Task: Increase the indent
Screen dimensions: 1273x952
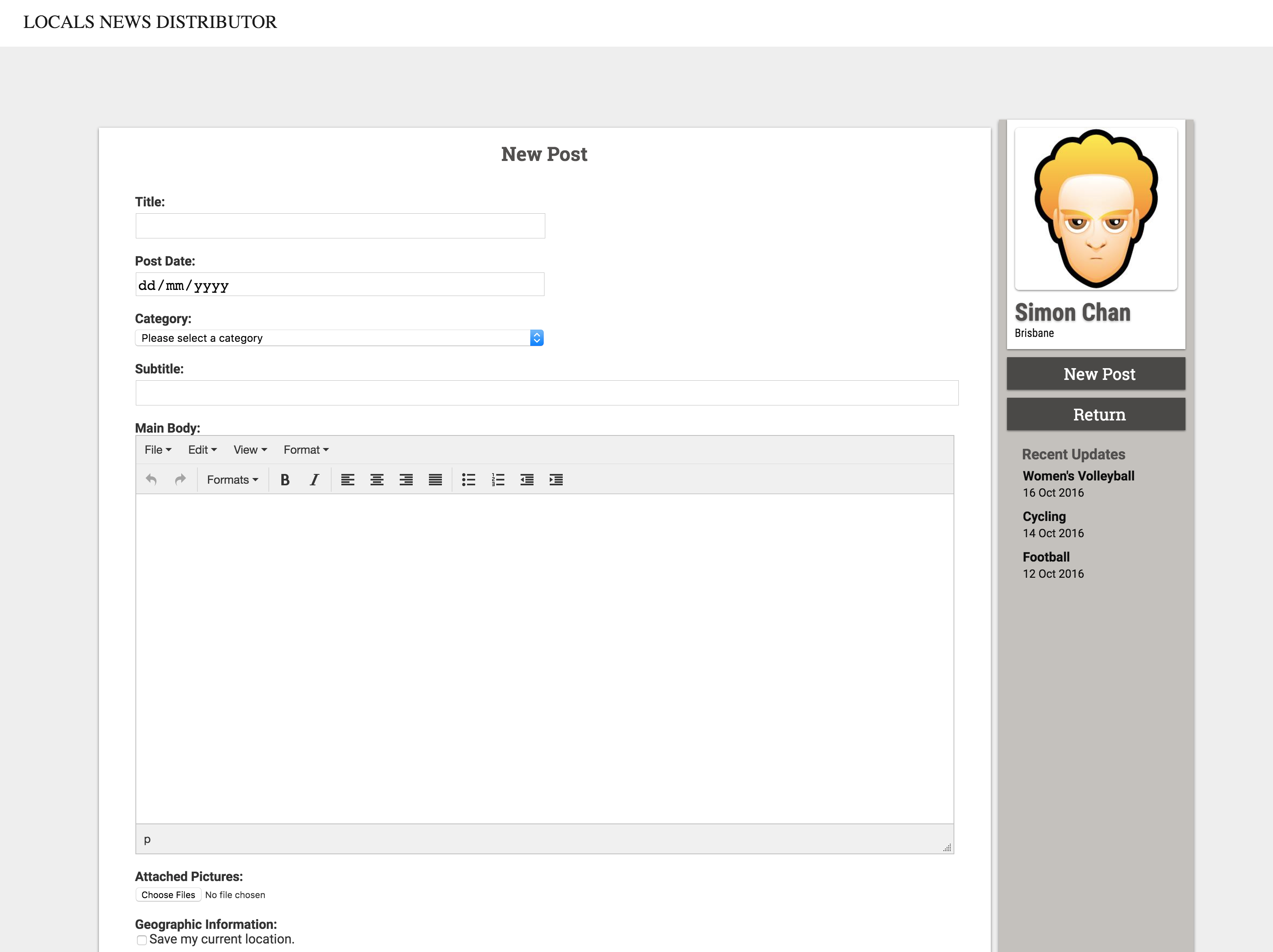Action: 556,480
